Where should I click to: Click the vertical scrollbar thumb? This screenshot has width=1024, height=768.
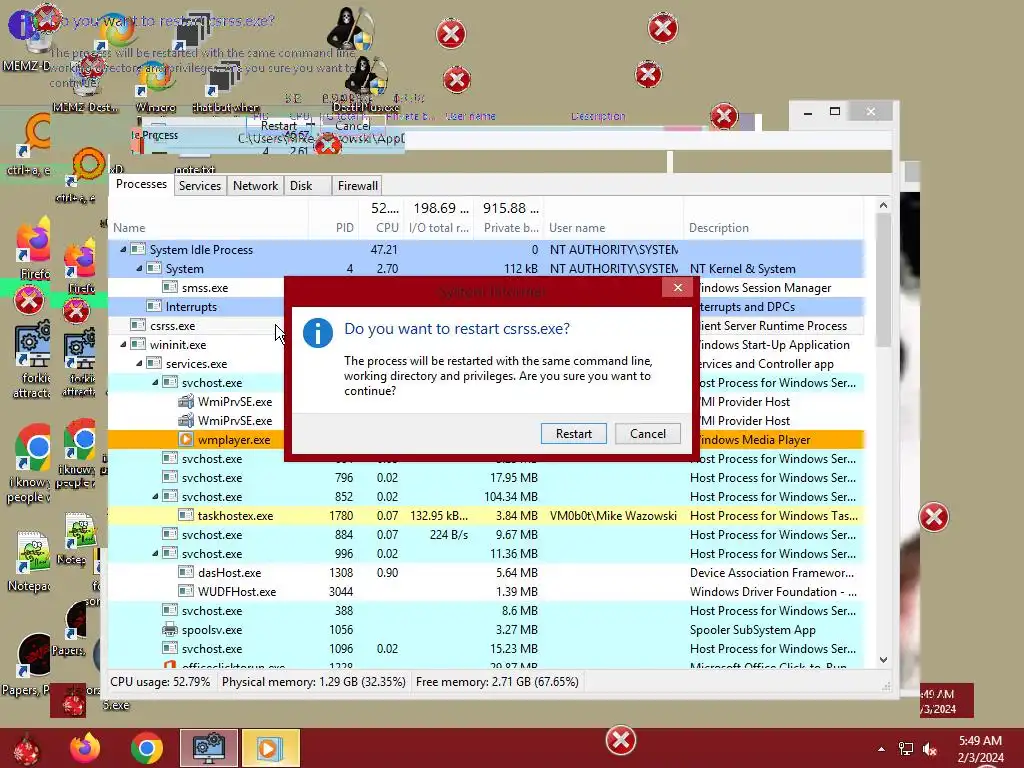click(x=883, y=280)
